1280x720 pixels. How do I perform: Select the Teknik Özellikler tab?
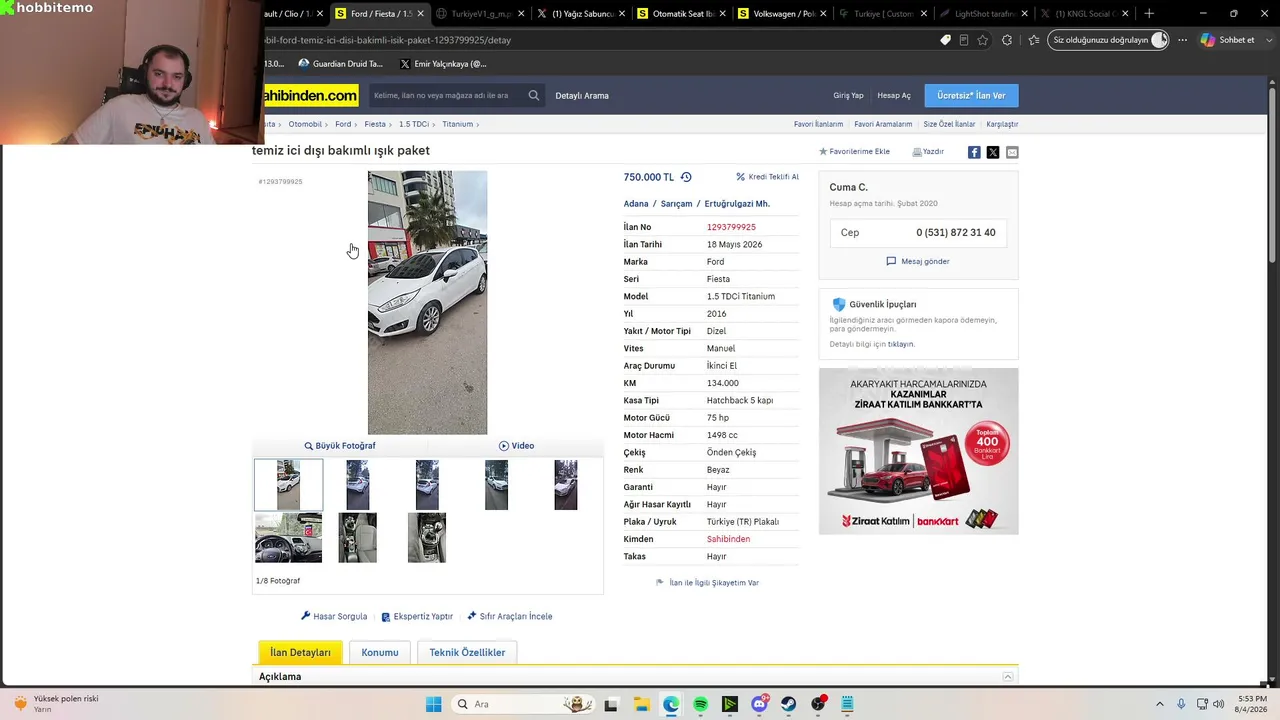[467, 652]
